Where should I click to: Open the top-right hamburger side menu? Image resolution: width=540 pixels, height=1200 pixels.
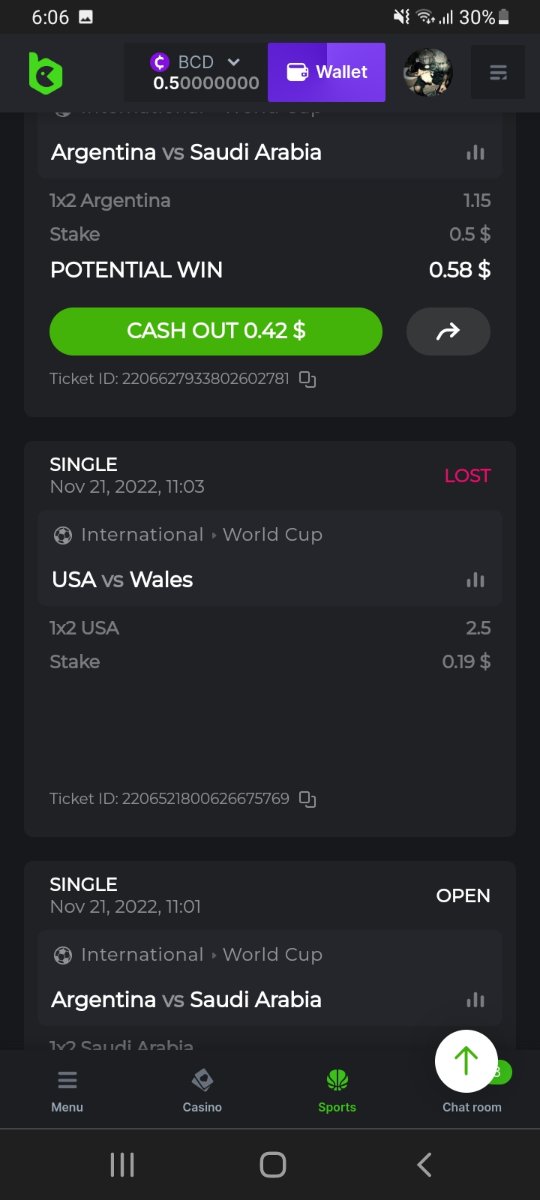pos(498,72)
